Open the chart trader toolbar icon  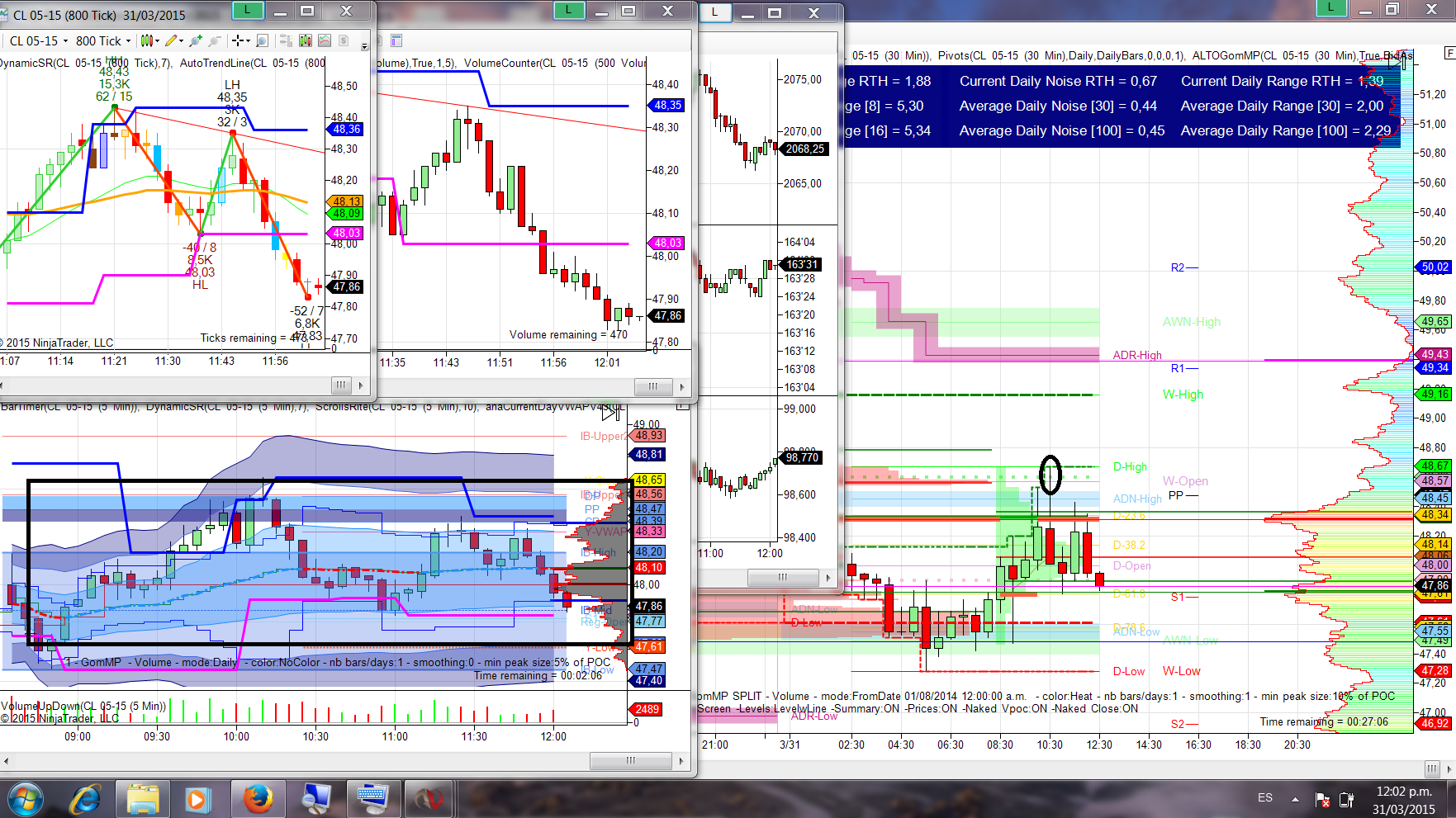point(287,40)
